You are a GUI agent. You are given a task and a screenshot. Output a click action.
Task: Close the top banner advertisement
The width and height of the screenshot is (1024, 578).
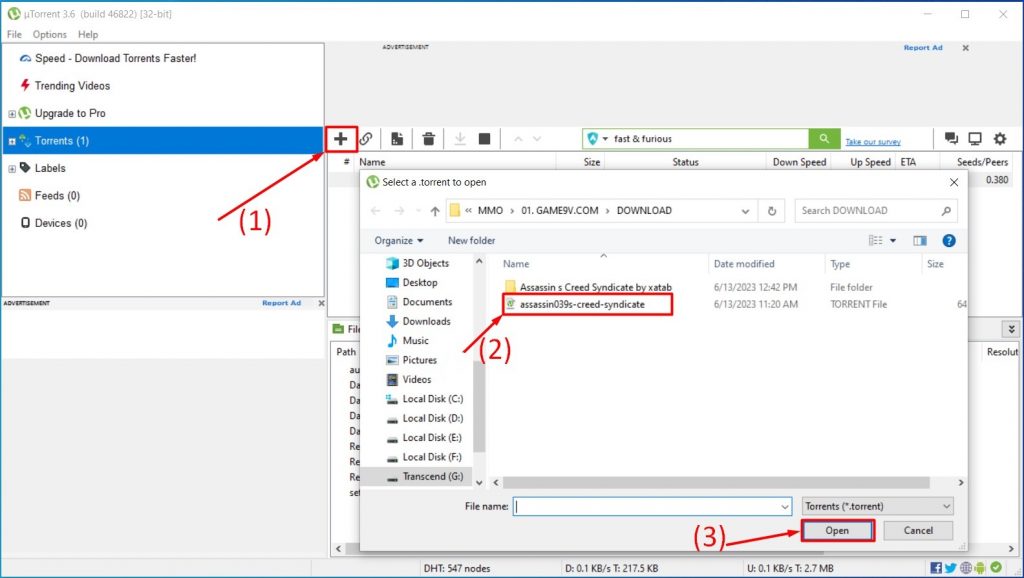(965, 48)
